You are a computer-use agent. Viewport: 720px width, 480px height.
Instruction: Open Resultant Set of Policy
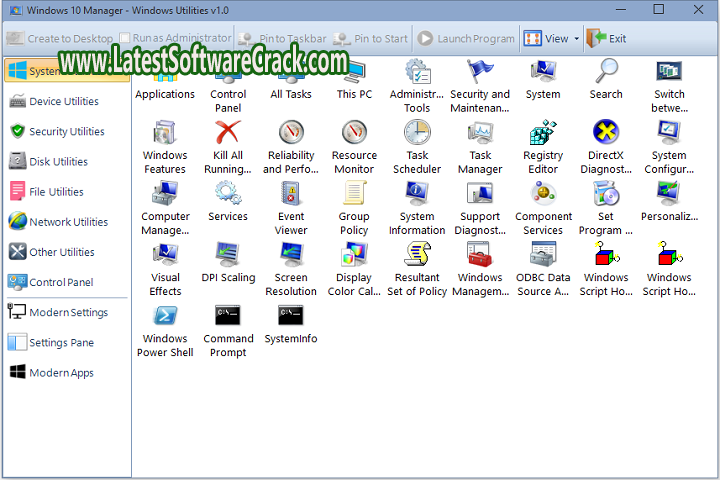click(x=417, y=270)
